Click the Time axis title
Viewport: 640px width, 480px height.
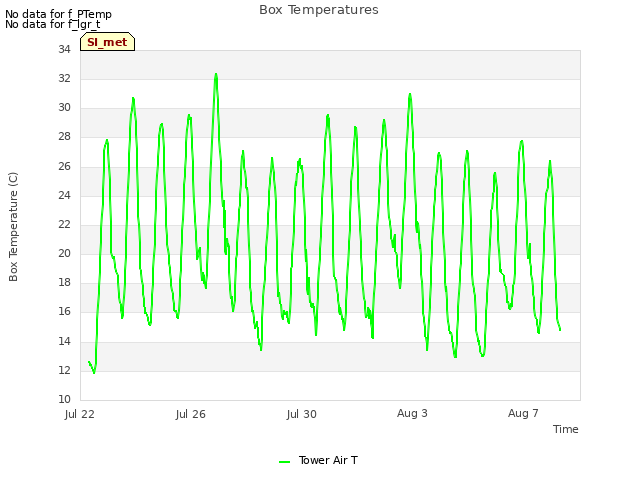(566, 429)
